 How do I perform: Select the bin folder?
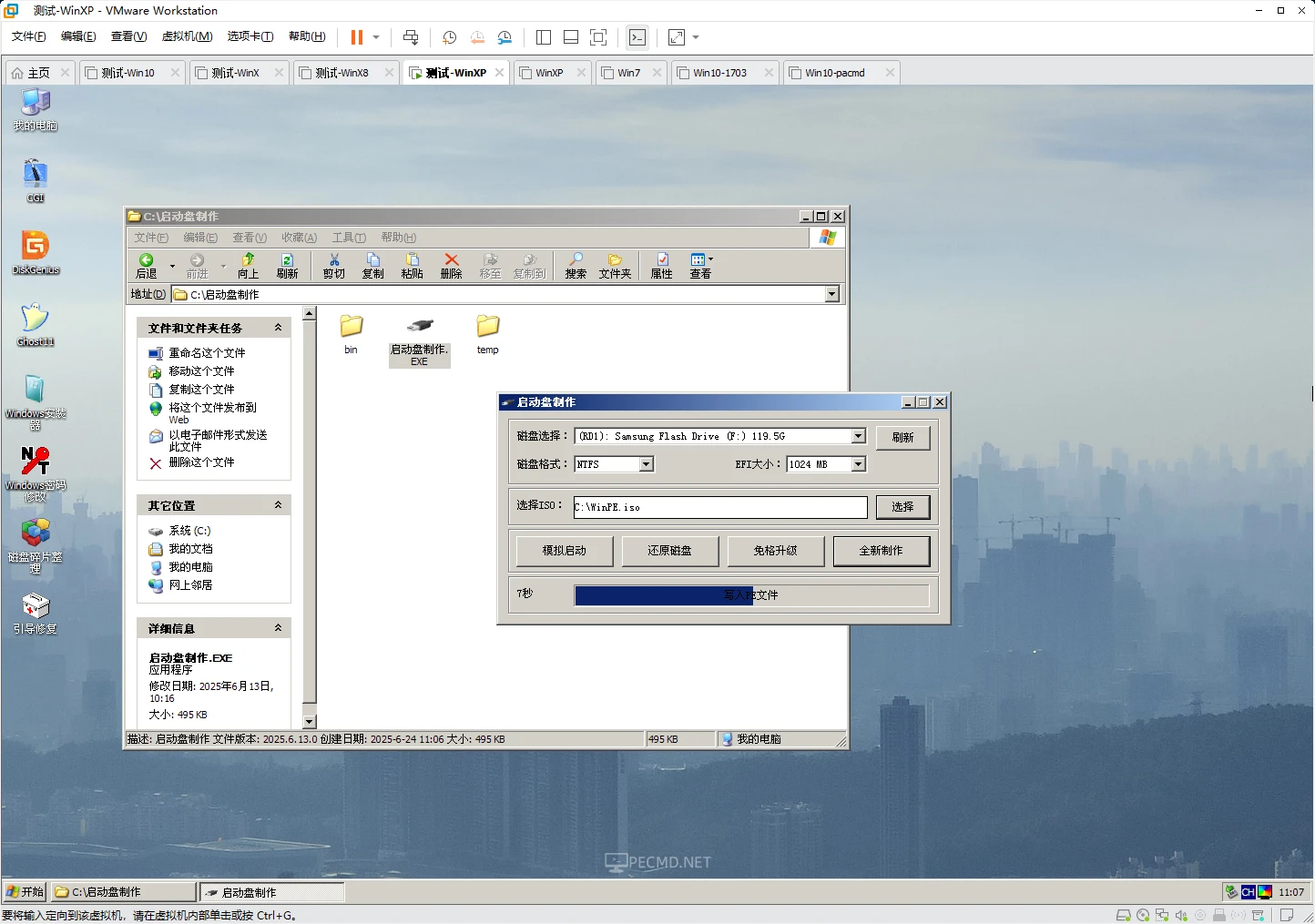pyautogui.click(x=351, y=334)
